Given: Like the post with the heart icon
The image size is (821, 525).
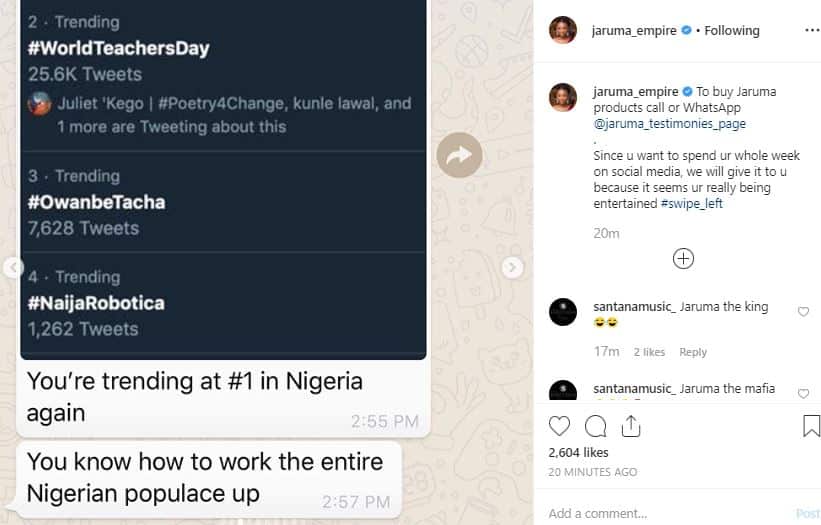Looking at the screenshot, I should point(560,426).
